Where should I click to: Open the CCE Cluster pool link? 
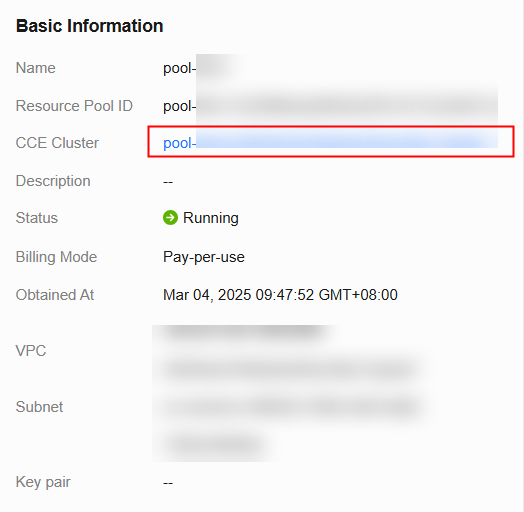pos(330,143)
